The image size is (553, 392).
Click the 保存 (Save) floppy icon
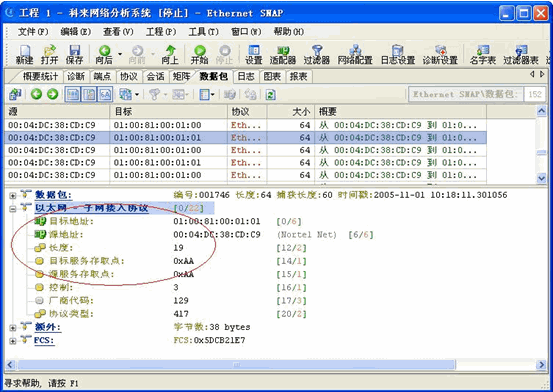click(x=74, y=54)
